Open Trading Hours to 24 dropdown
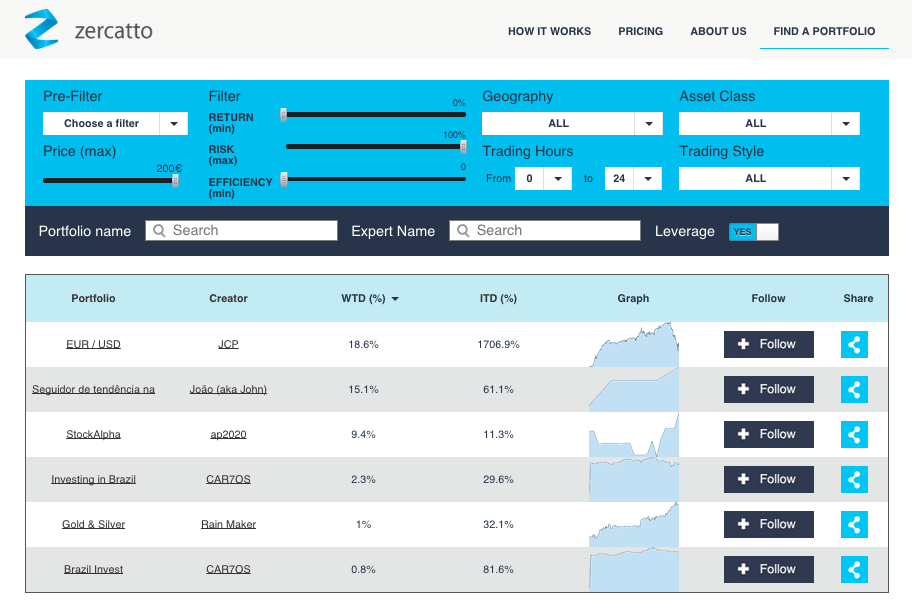Viewport: 912px width, 603px height. click(633, 179)
